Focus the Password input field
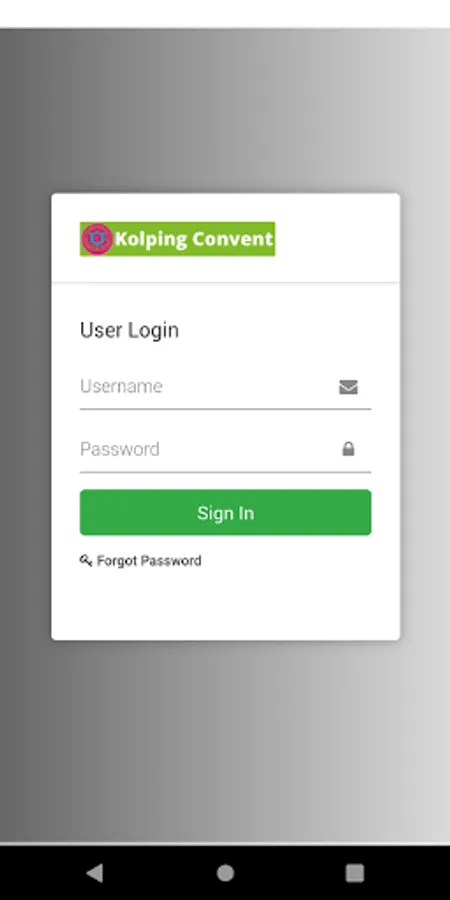This screenshot has width=450, height=900. click(x=226, y=449)
